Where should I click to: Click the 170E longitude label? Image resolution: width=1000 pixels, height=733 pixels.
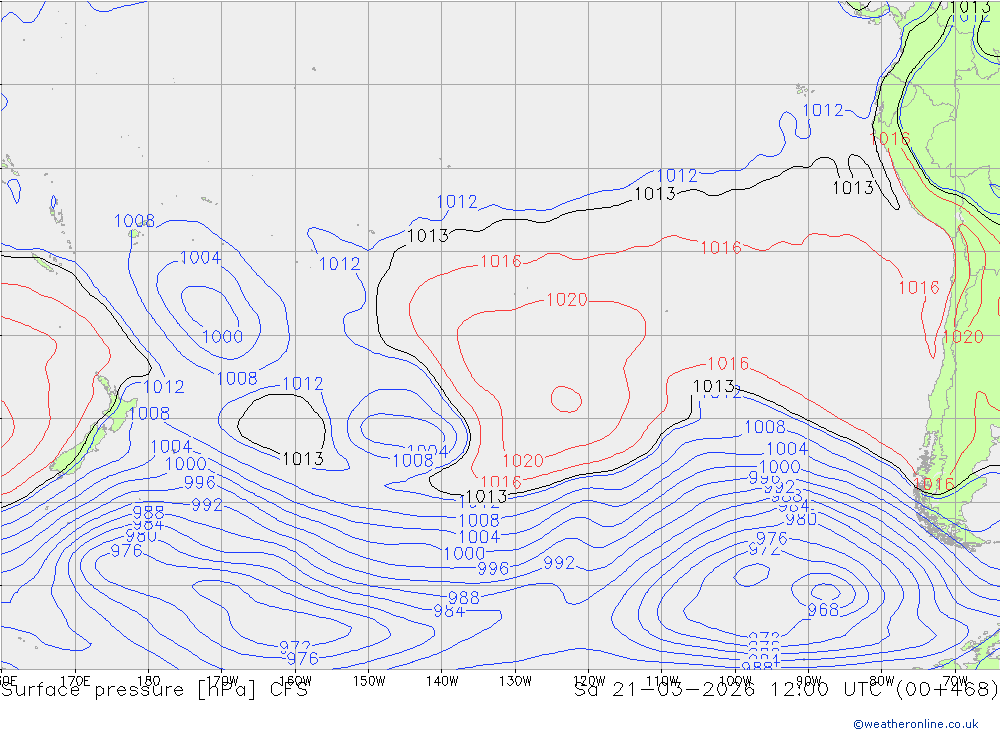(75, 681)
